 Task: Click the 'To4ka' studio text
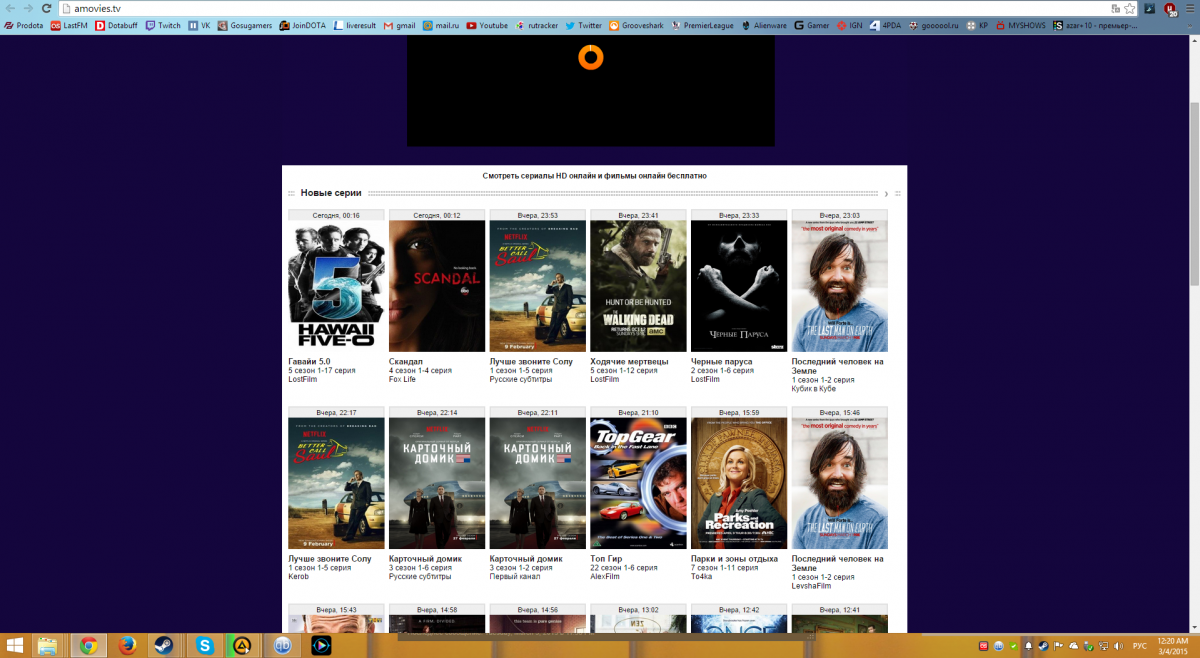(702, 576)
